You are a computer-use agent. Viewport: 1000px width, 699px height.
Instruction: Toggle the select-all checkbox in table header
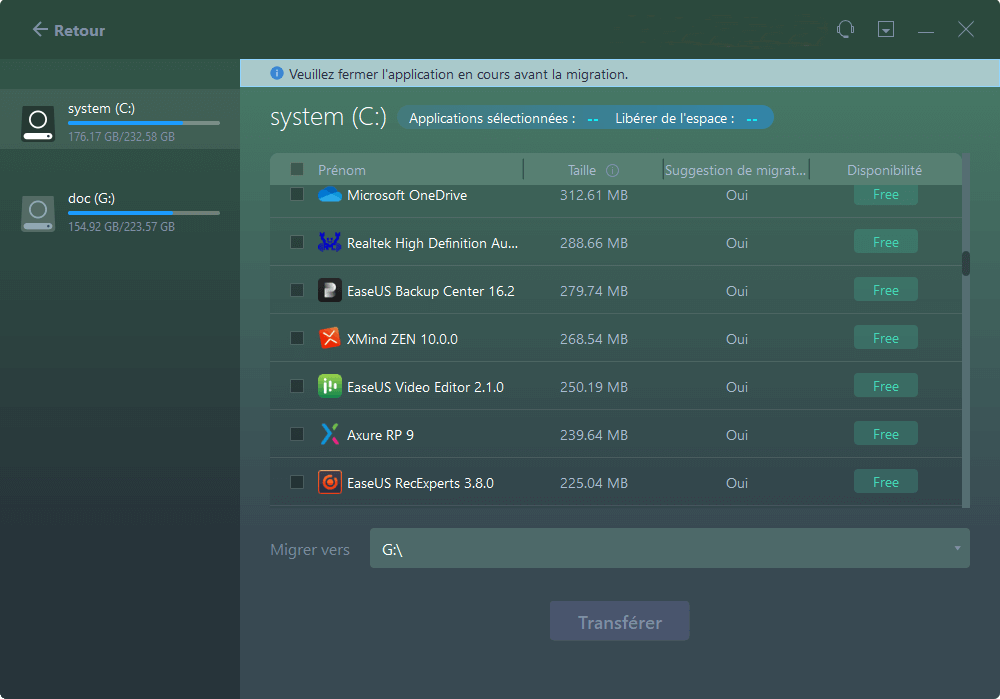297,169
